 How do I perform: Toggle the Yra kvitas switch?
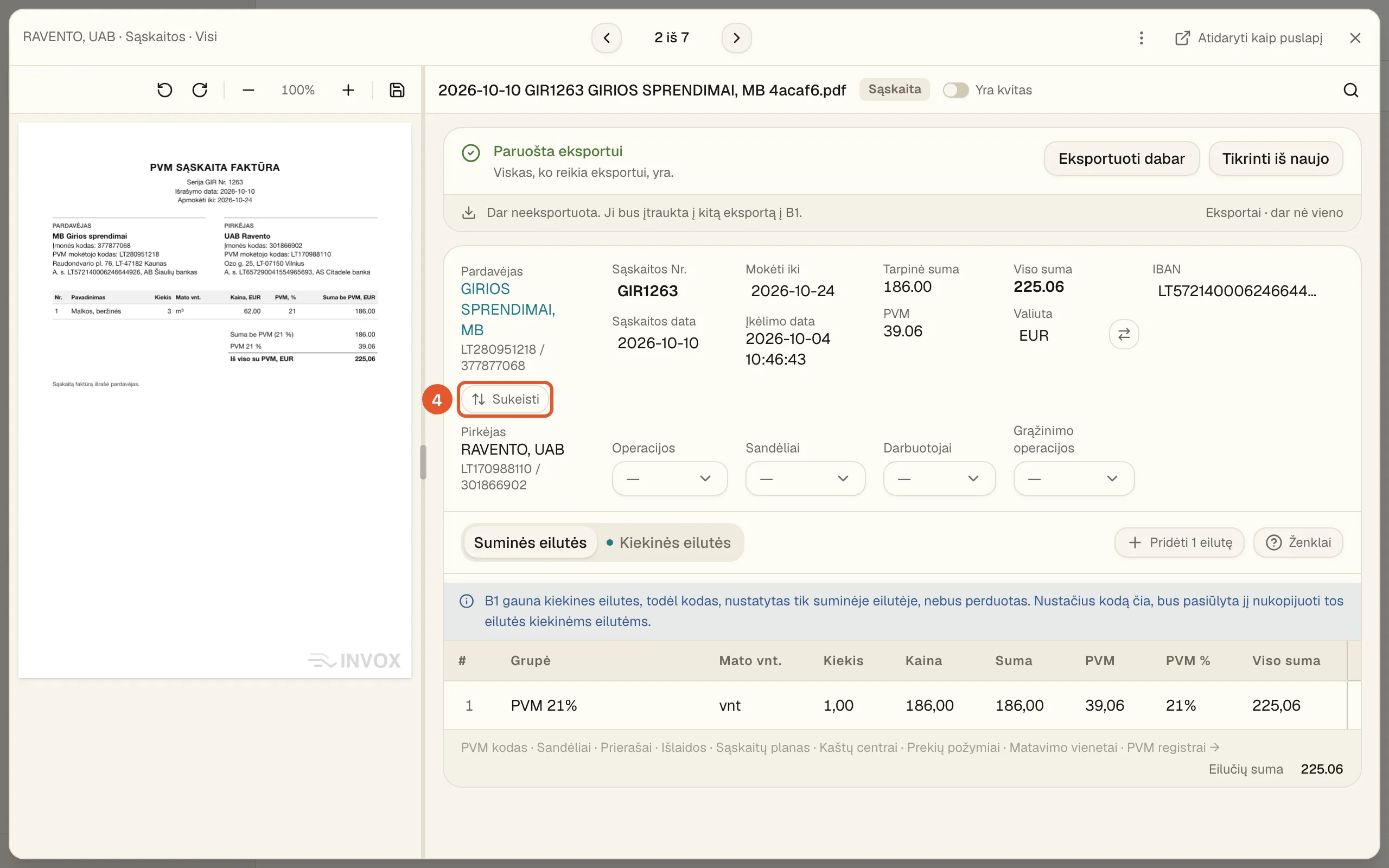[x=955, y=90]
